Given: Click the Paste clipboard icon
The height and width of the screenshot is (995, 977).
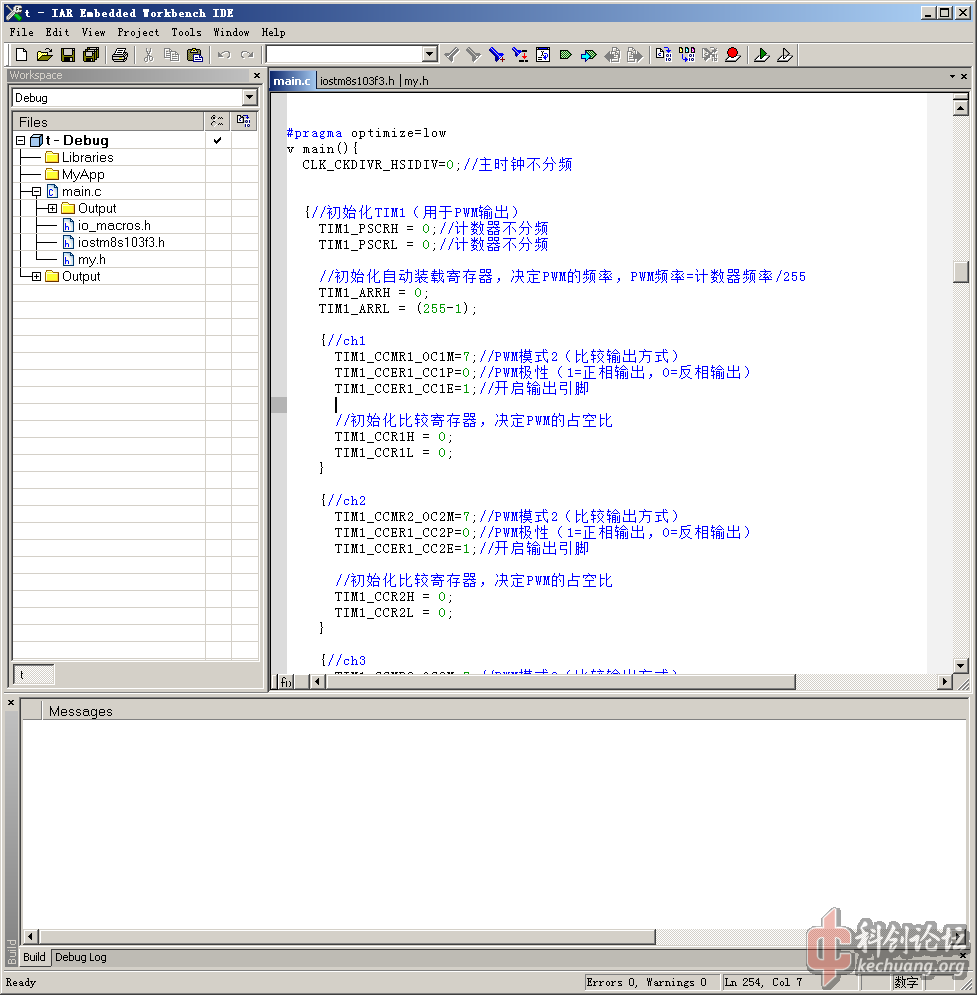Looking at the screenshot, I should point(195,55).
